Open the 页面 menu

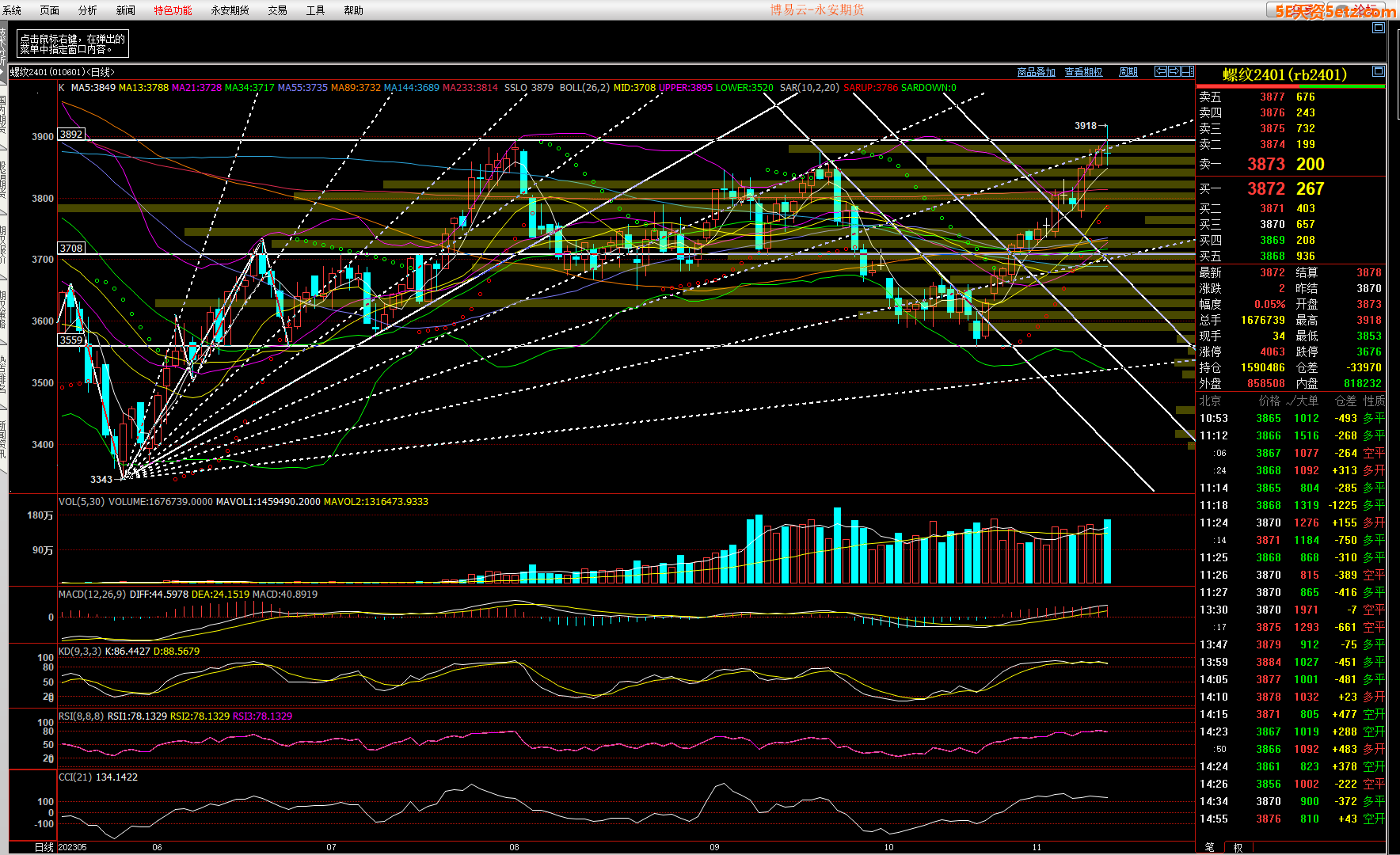click(x=50, y=10)
